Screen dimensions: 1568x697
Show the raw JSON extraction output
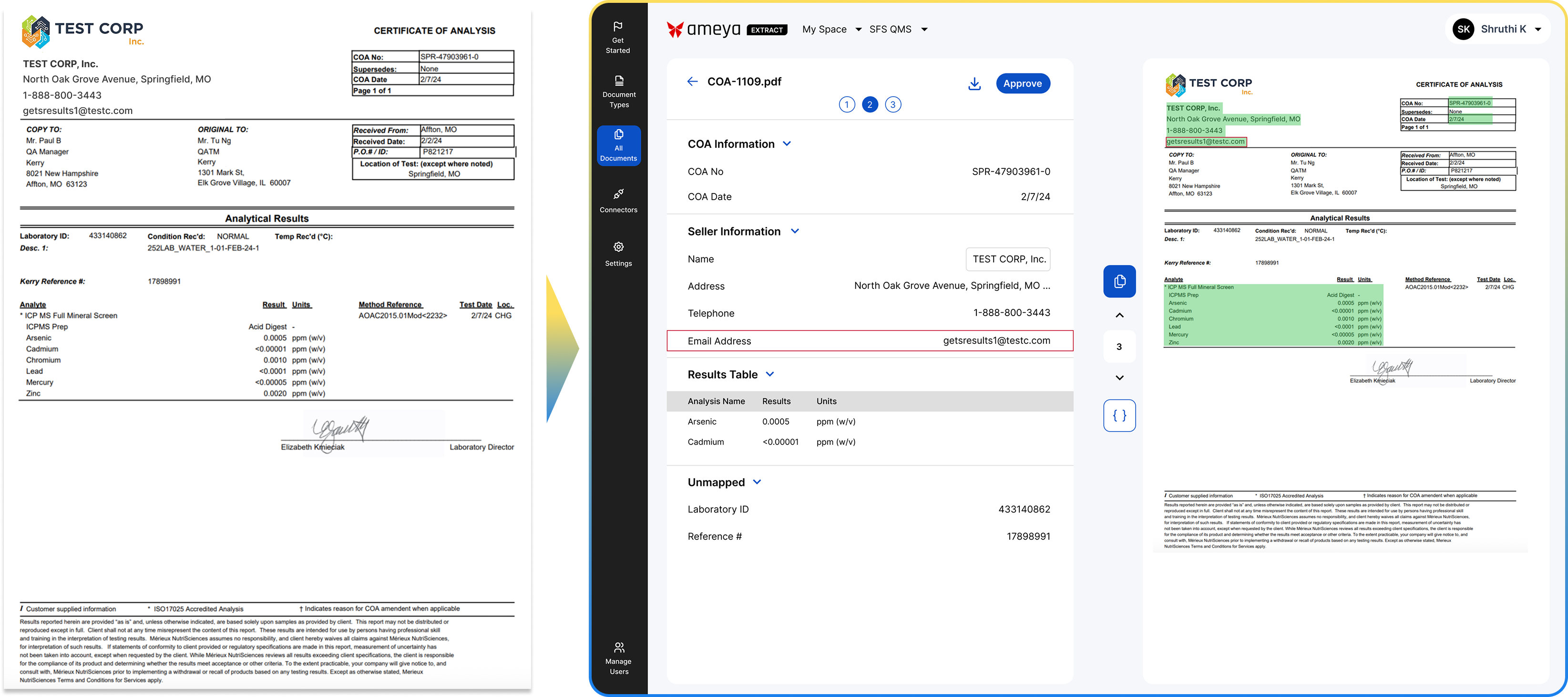coord(1119,415)
